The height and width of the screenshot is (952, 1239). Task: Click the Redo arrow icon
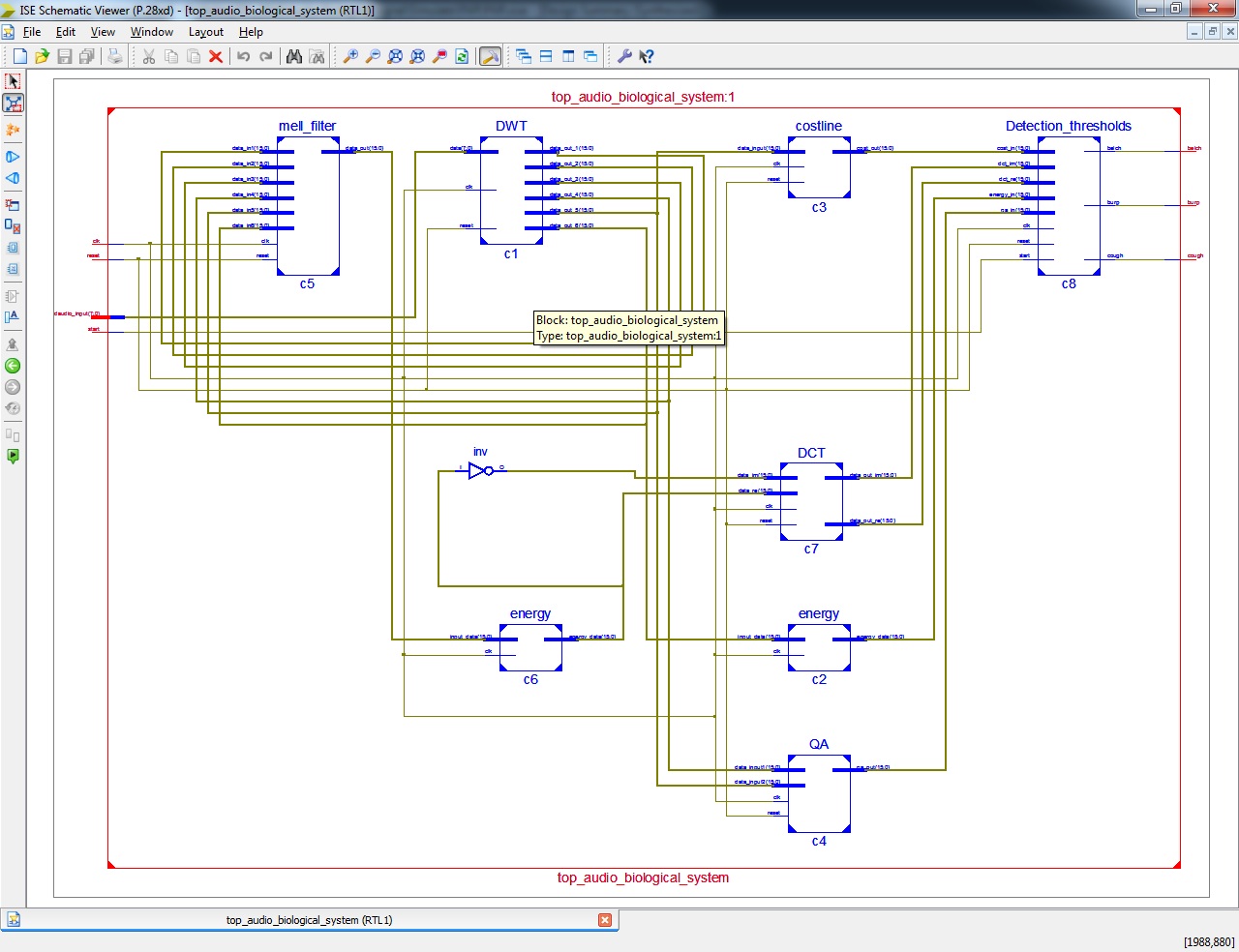[x=266, y=57]
